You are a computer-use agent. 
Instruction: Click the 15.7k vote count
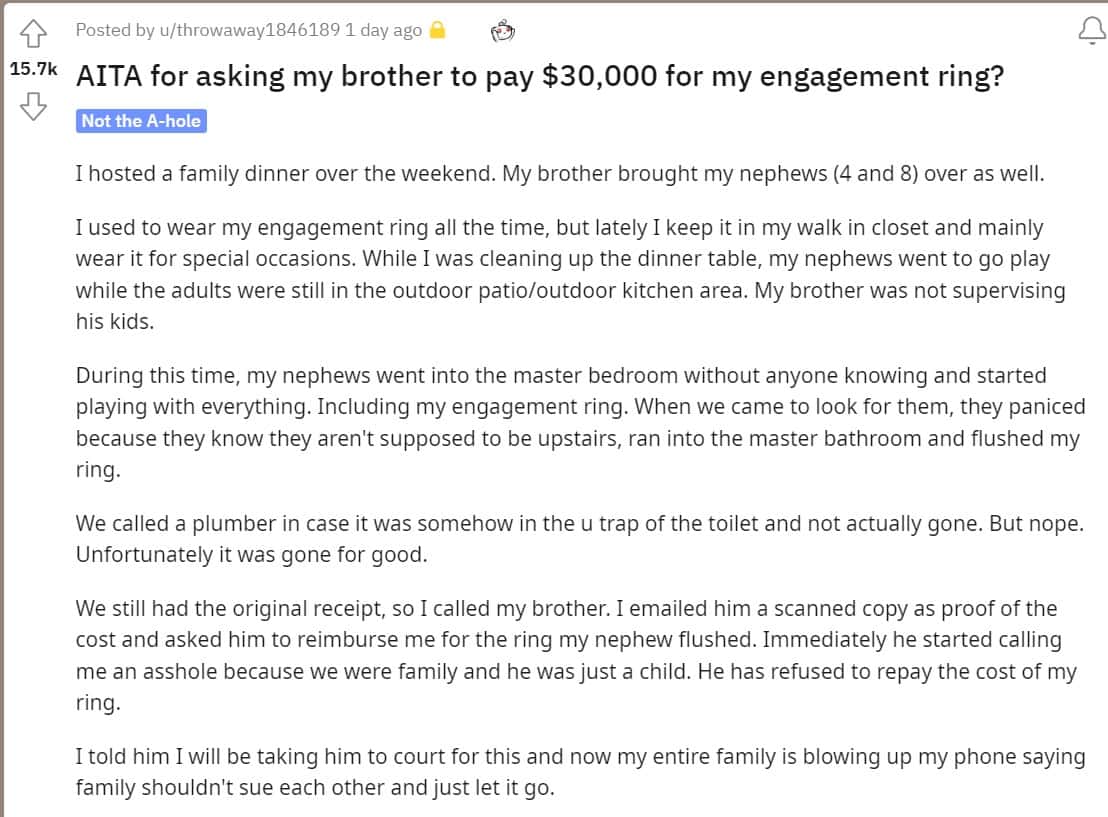(35, 67)
